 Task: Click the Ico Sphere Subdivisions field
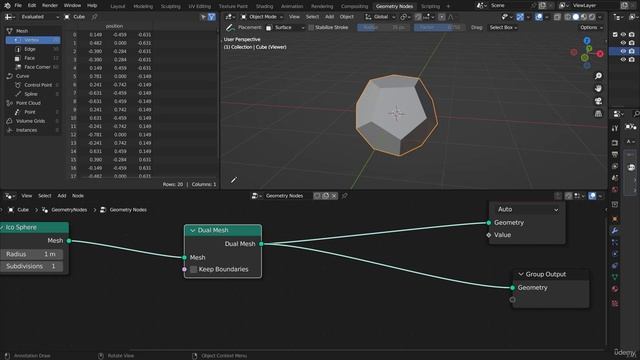tap(32, 266)
